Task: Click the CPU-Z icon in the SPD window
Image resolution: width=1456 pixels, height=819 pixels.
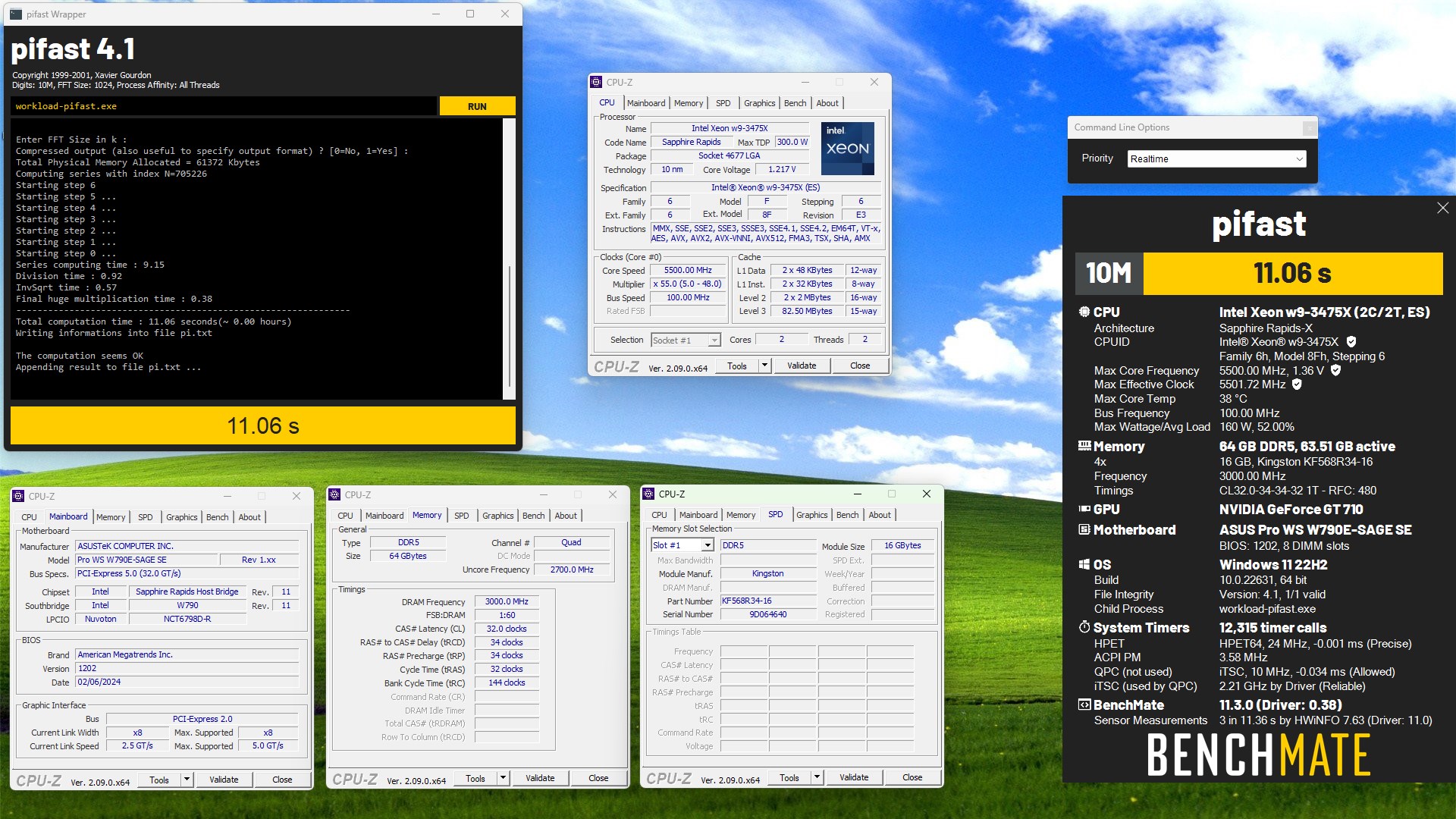Action: (648, 494)
